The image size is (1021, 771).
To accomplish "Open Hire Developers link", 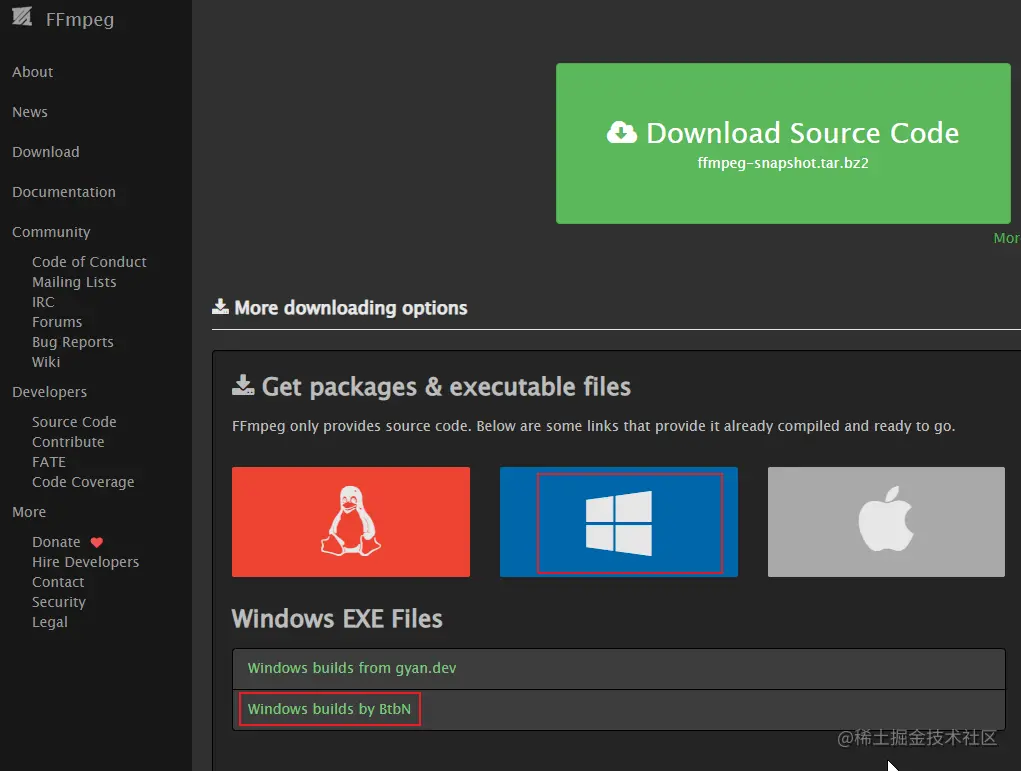I will [85, 562].
